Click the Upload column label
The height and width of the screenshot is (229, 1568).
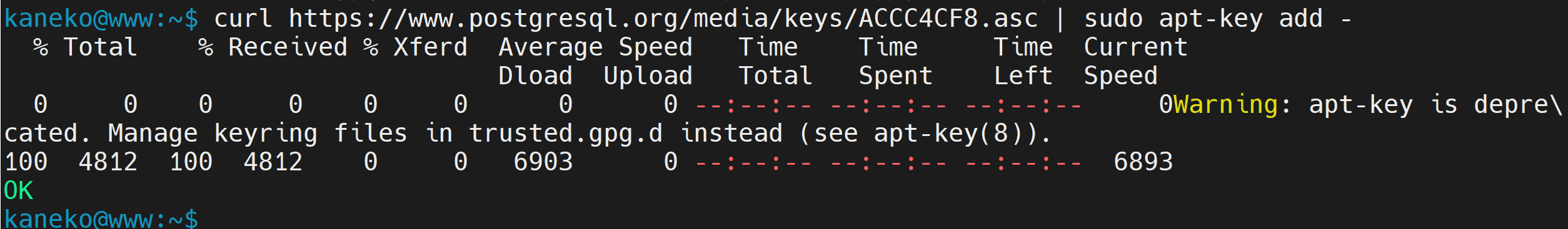tap(648, 76)
